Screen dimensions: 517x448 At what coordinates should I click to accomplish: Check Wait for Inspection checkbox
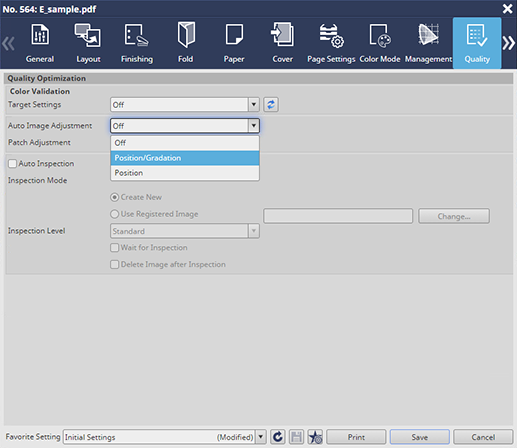(x=114, y=247)
